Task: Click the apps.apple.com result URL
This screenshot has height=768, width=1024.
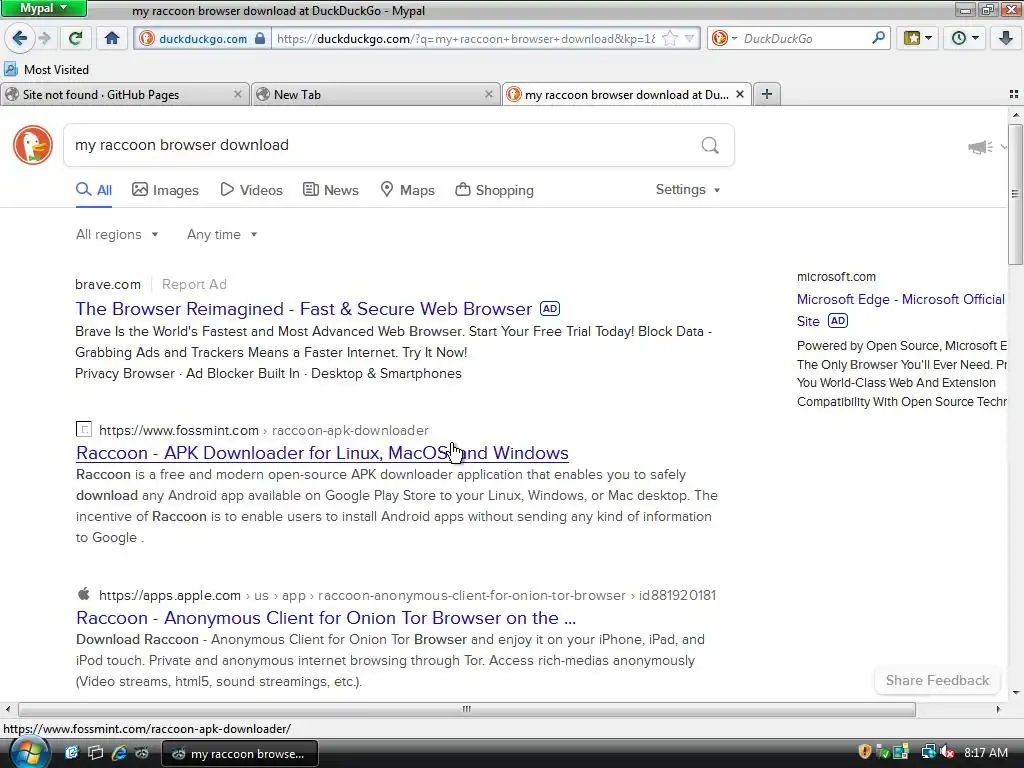Action: click(x=408, y=596)
